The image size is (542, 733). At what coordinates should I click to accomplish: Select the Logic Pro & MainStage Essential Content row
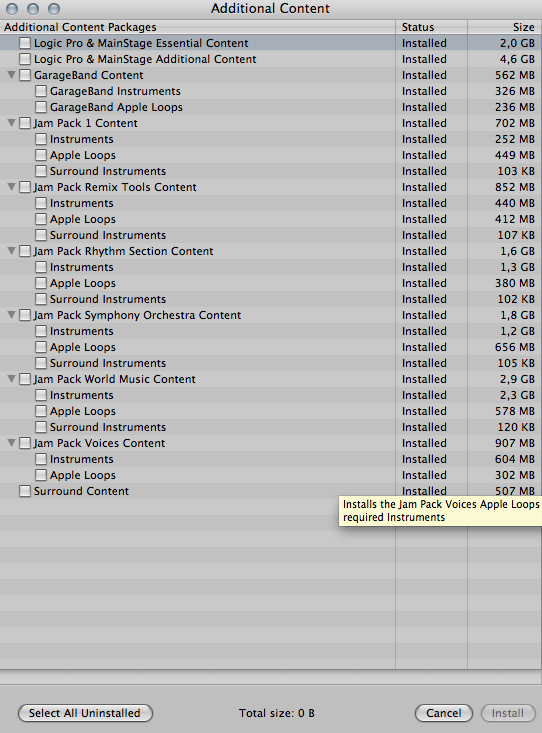(x=271, y=43)
